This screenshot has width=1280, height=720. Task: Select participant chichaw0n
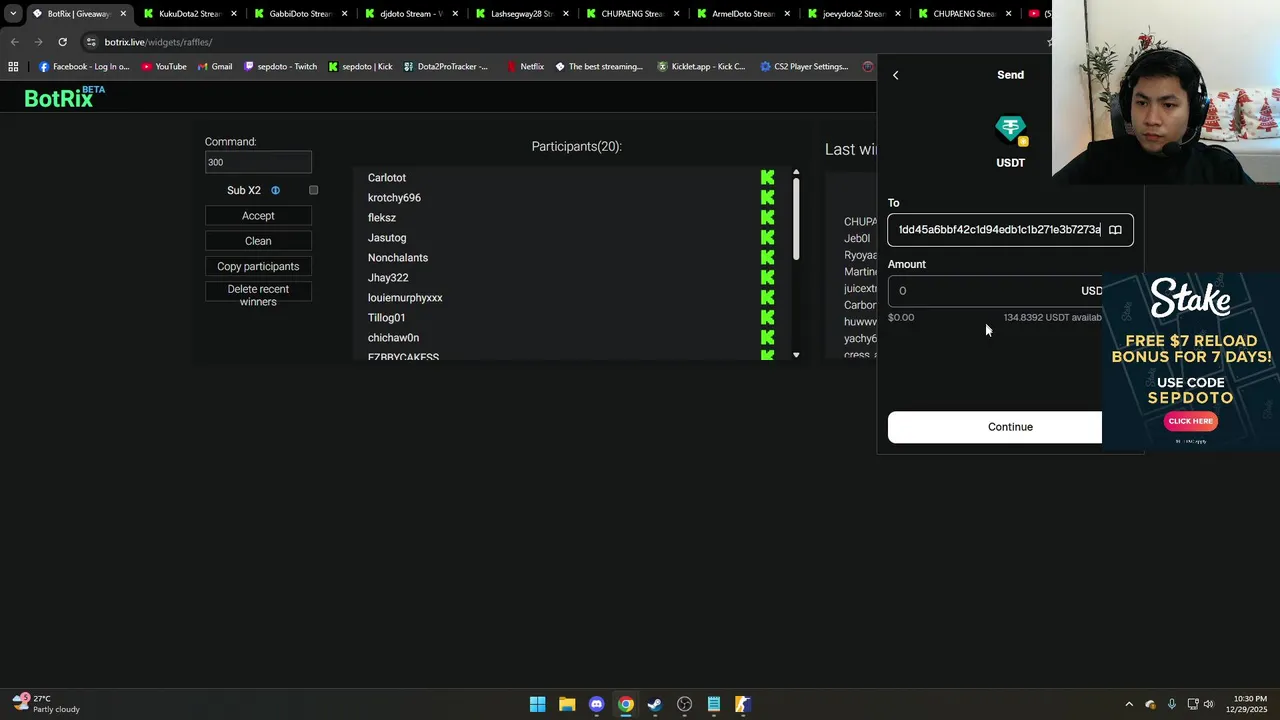coord(393,338)
